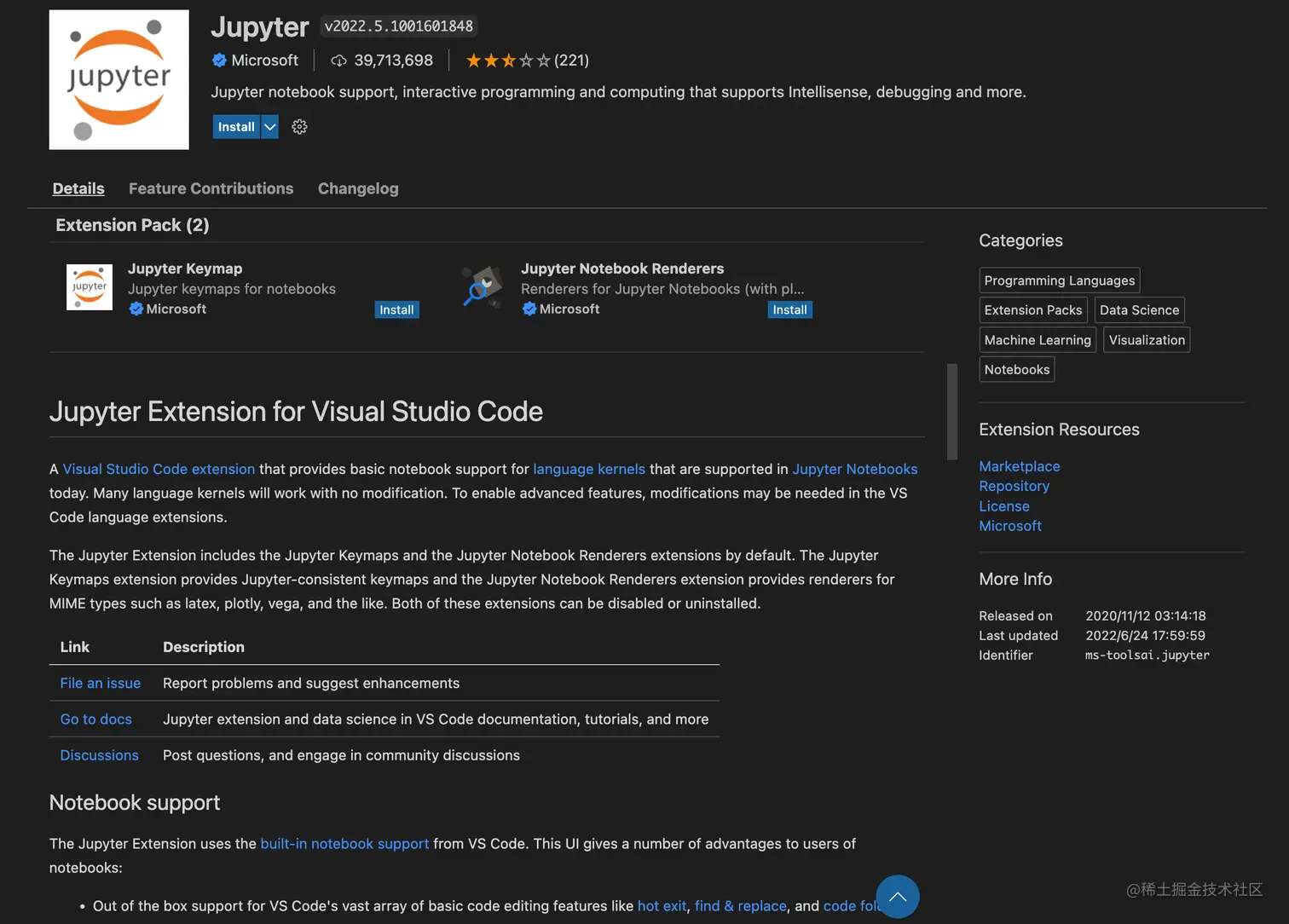Open the language kernels link
The image size is (1289, 924).
point(589,469)
